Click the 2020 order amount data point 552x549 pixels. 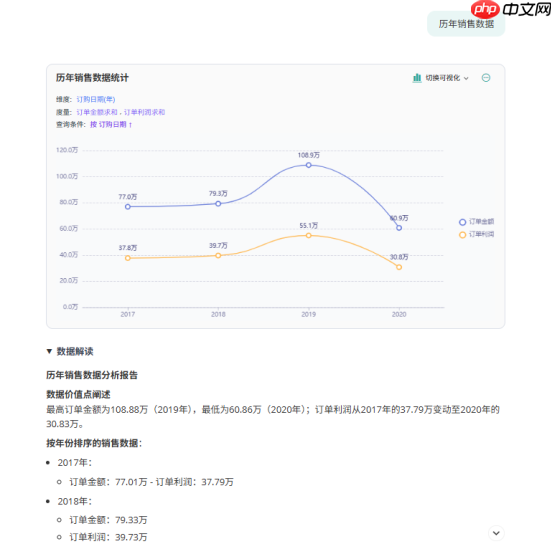(399, 228)
